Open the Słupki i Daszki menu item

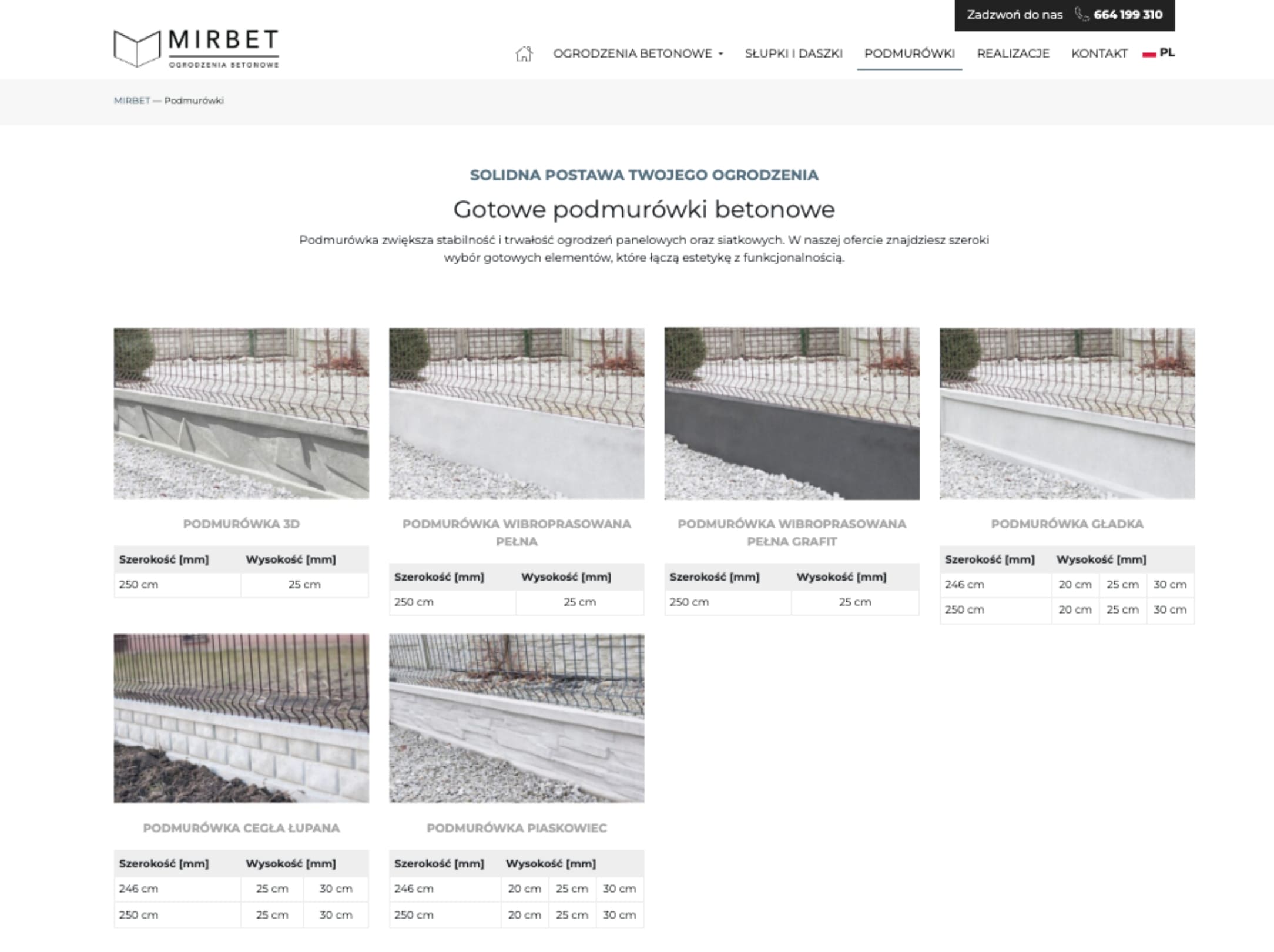pyautogui.click(x=793, y=53)
